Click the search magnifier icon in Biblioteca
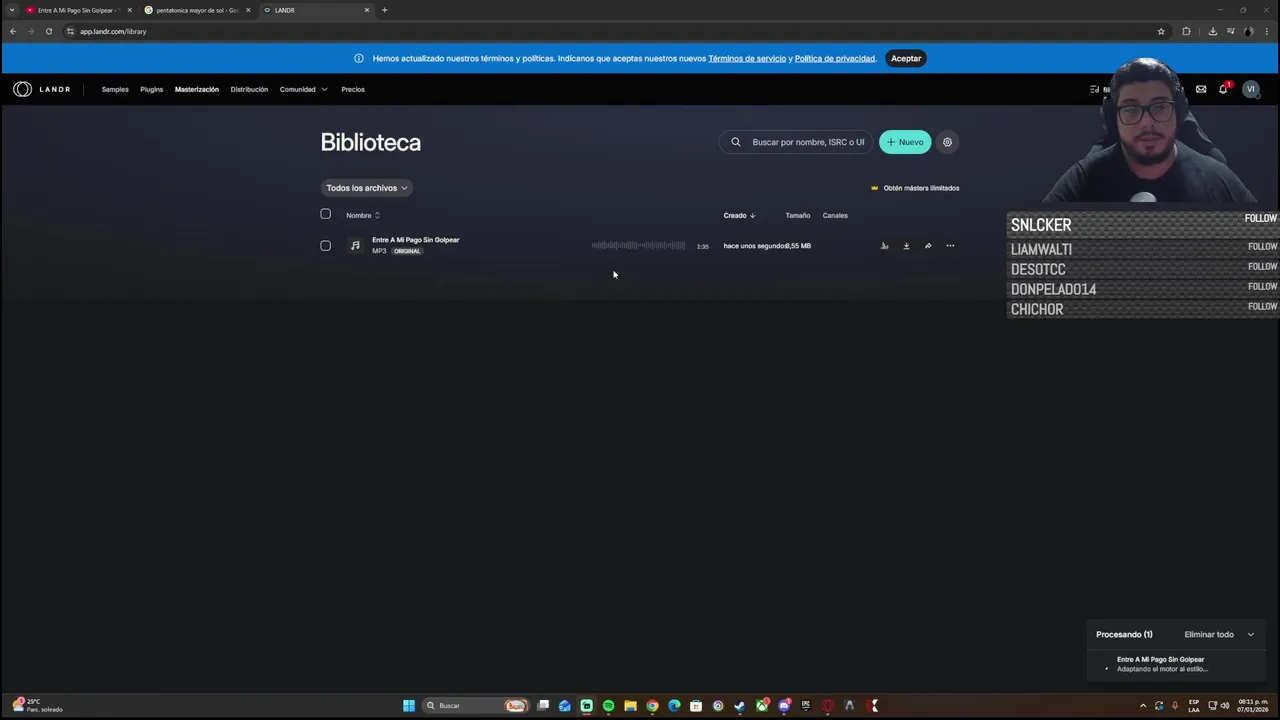This screenshot has width=1280, height=720. click(x=736, y=142)
